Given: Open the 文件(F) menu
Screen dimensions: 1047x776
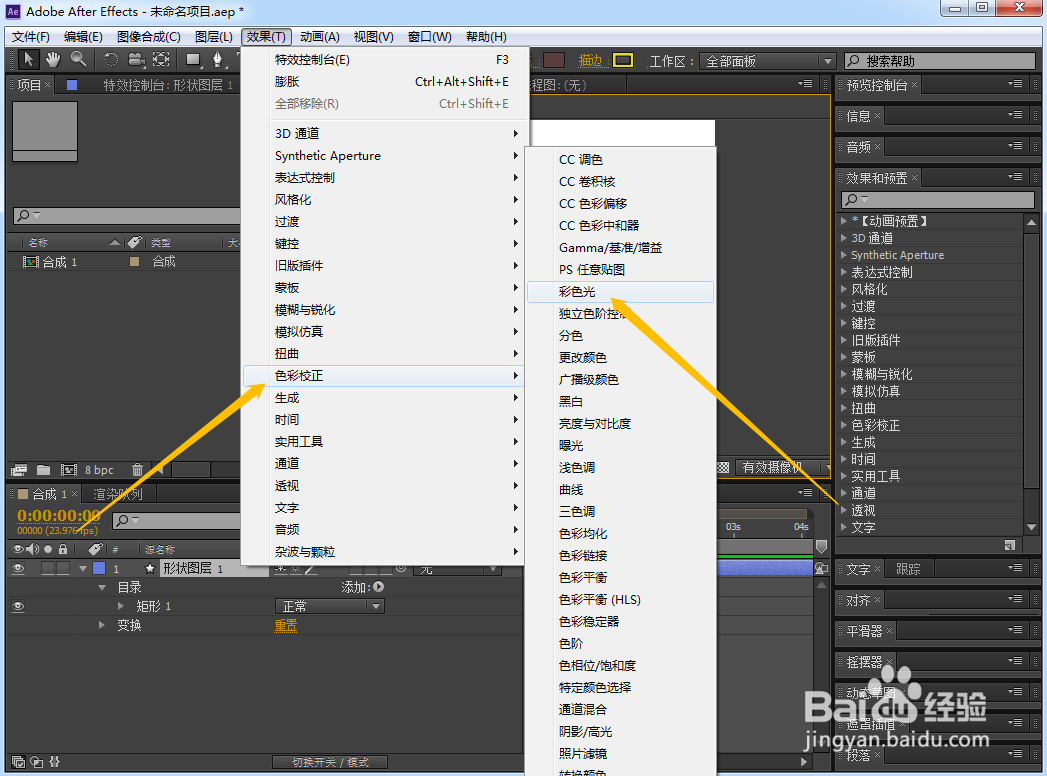Looking at the screenshot, I should [31, 37].
